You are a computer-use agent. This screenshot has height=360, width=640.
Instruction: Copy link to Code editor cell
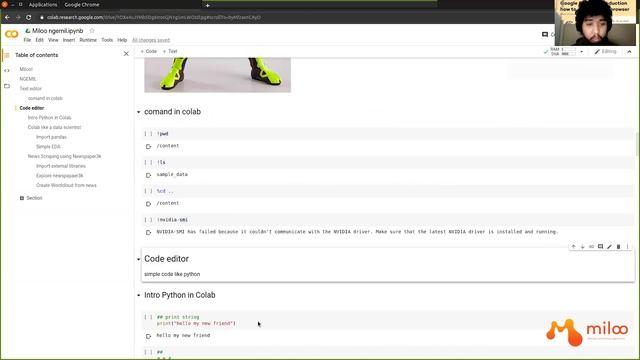[591, 247]
